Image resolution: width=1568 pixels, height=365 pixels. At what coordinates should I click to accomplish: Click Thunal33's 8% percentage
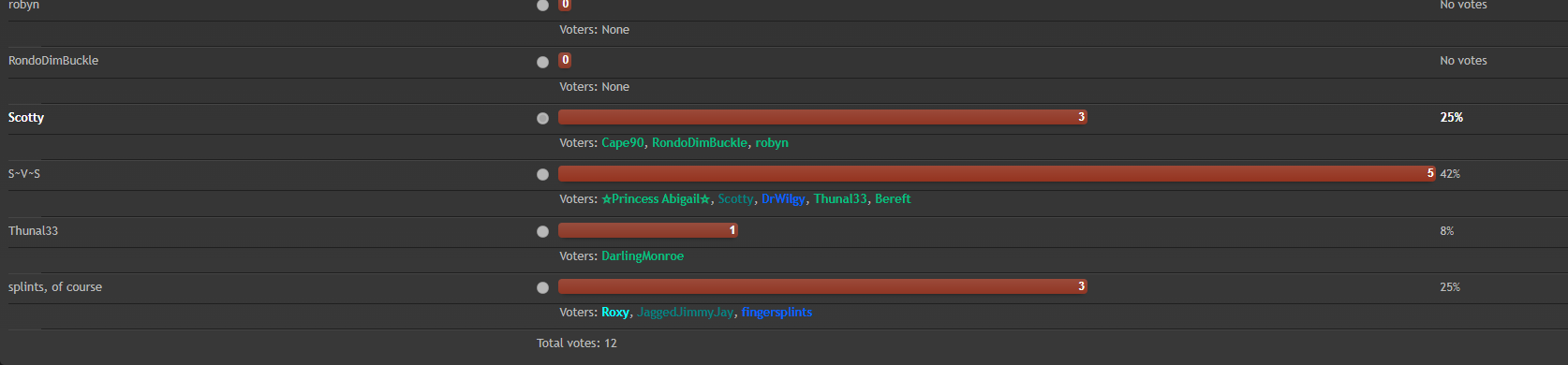1447,231
